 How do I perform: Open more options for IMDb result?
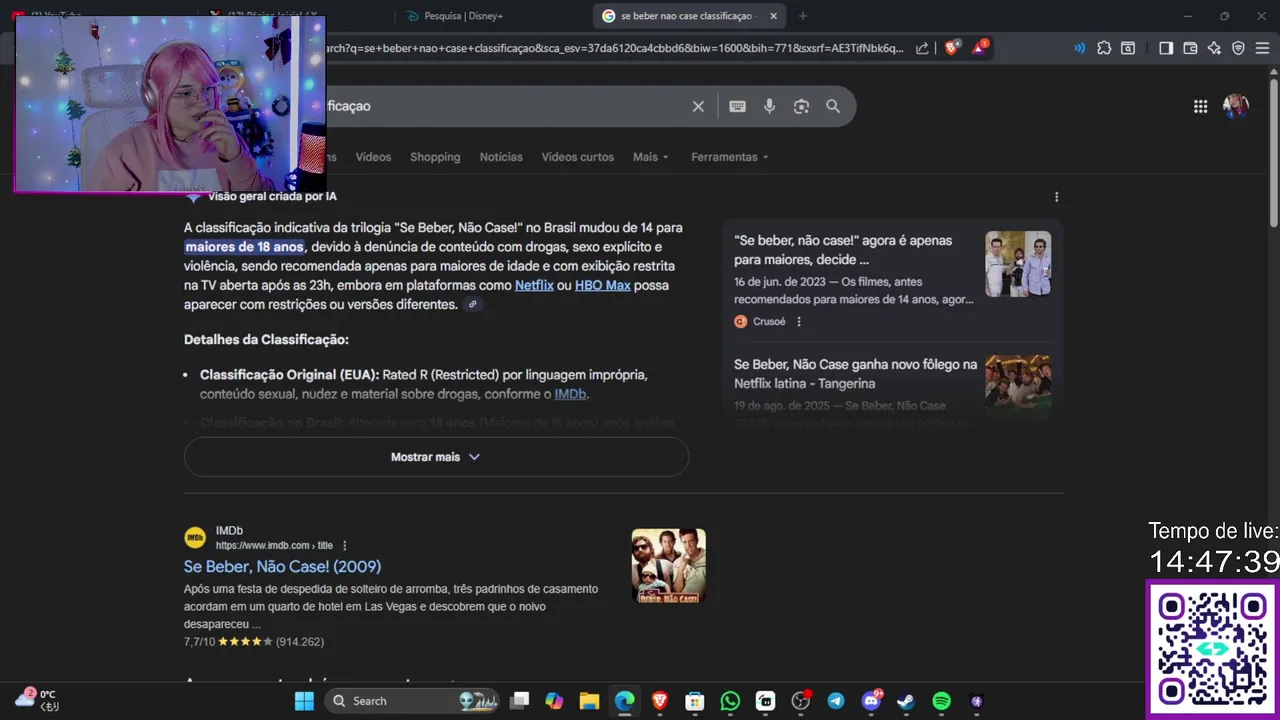344,546
